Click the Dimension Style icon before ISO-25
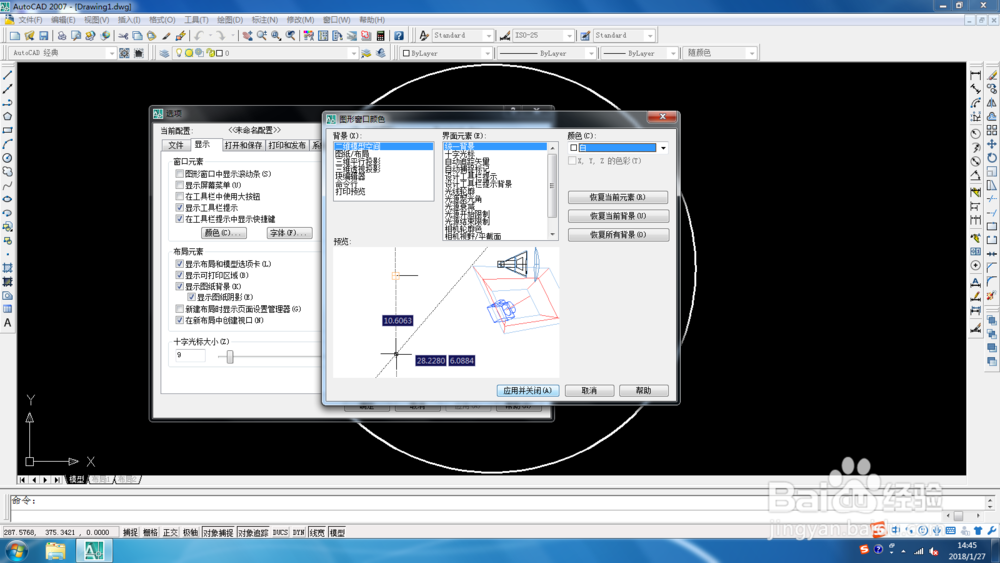Viewport: 1000px width, 563px height. coord(505,36)
